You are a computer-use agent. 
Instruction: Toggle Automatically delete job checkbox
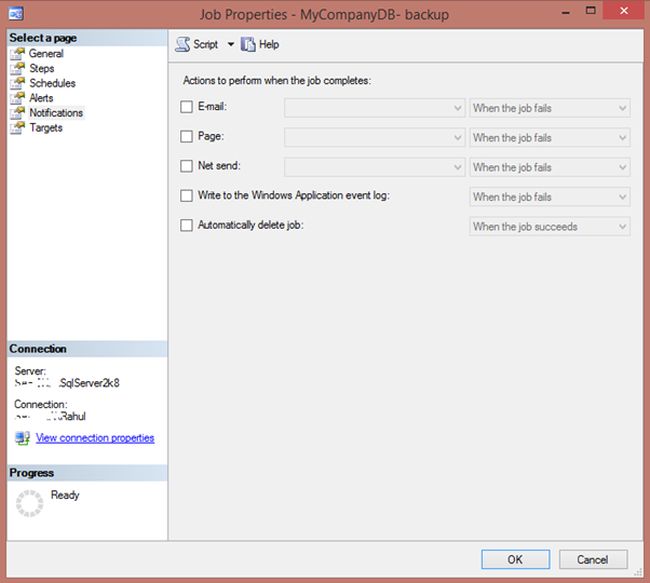pos(187,226)
